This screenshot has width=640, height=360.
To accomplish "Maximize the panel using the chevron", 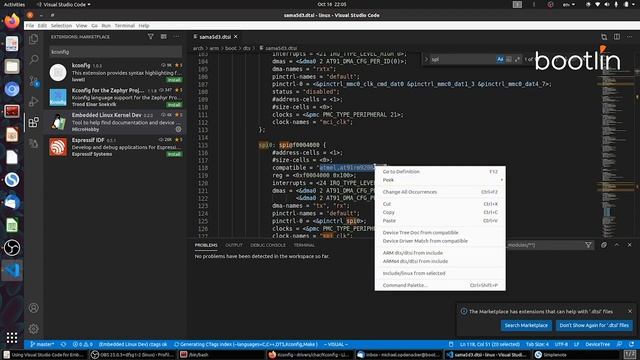I will (x=617, y=245).
